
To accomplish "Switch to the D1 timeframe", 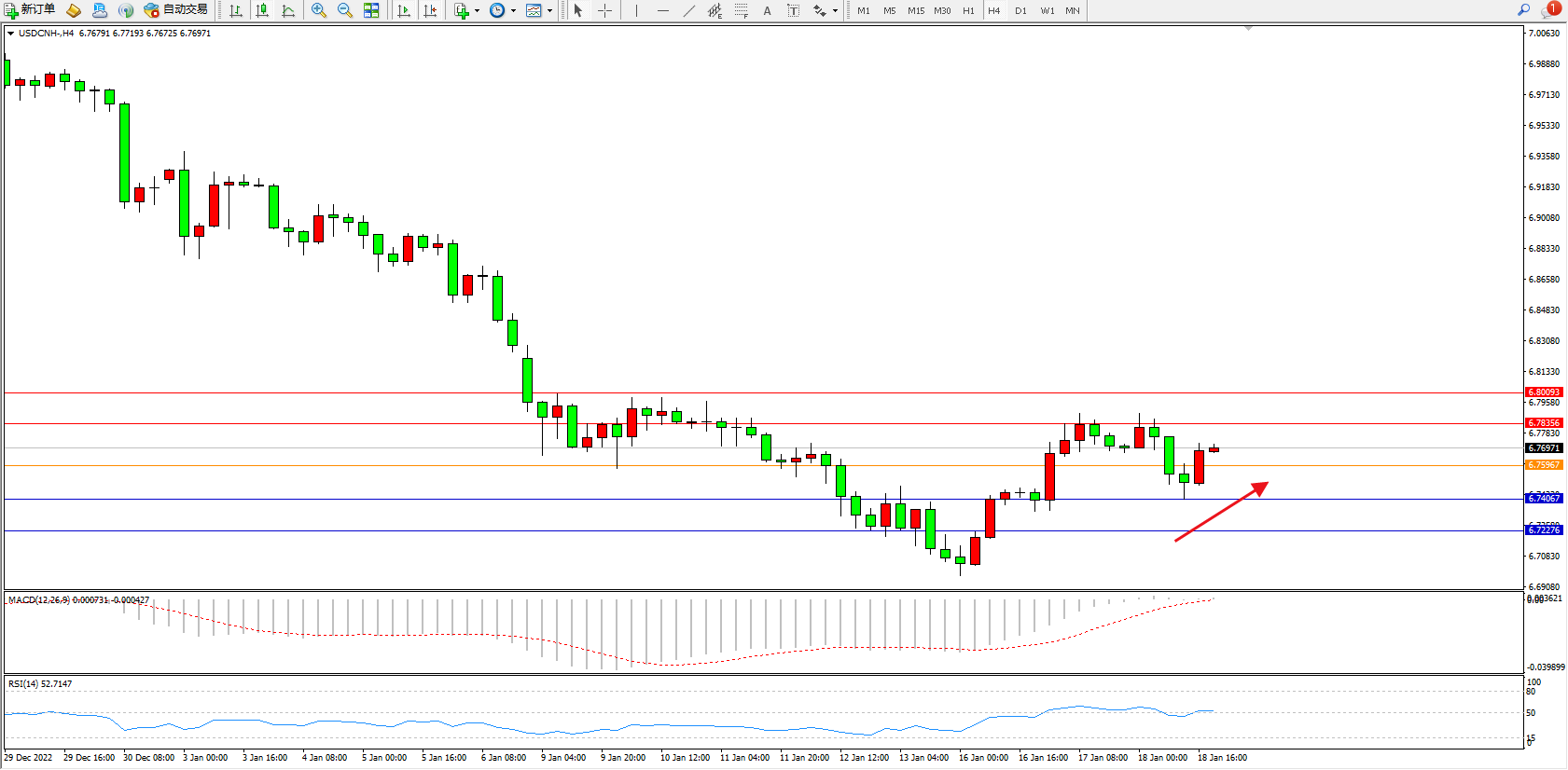I will click(1020, 10).
